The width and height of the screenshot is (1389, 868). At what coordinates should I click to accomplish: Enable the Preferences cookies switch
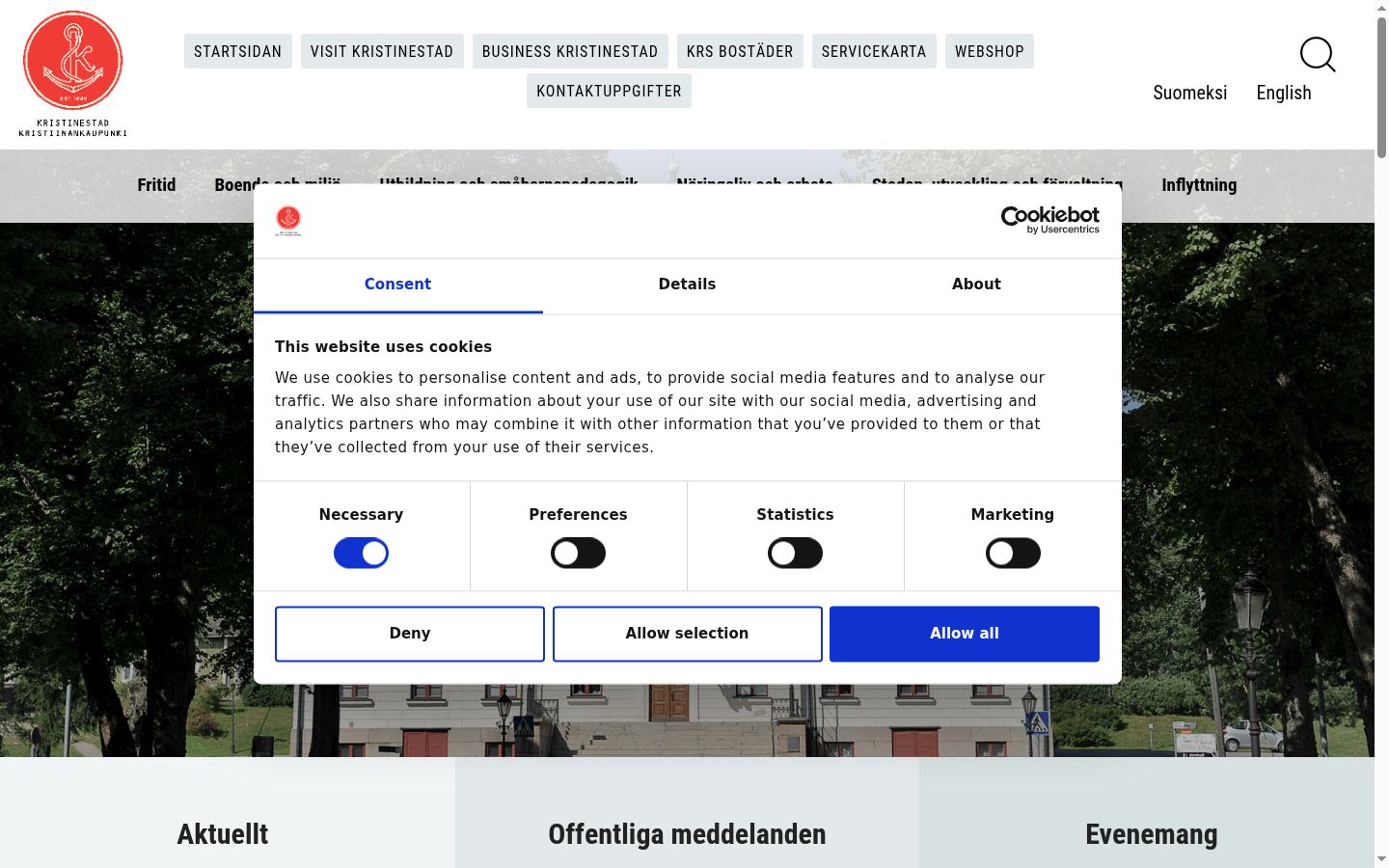578,553
